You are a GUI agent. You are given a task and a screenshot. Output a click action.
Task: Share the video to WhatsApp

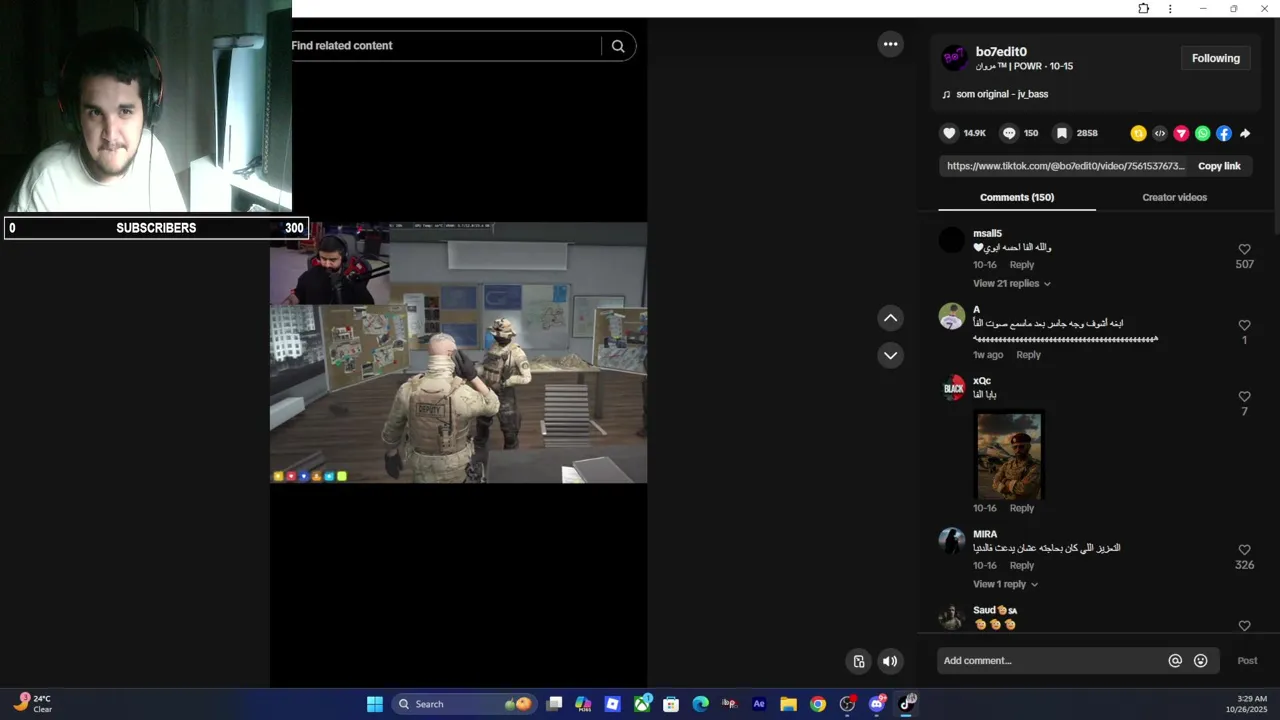click(1202, 133)
